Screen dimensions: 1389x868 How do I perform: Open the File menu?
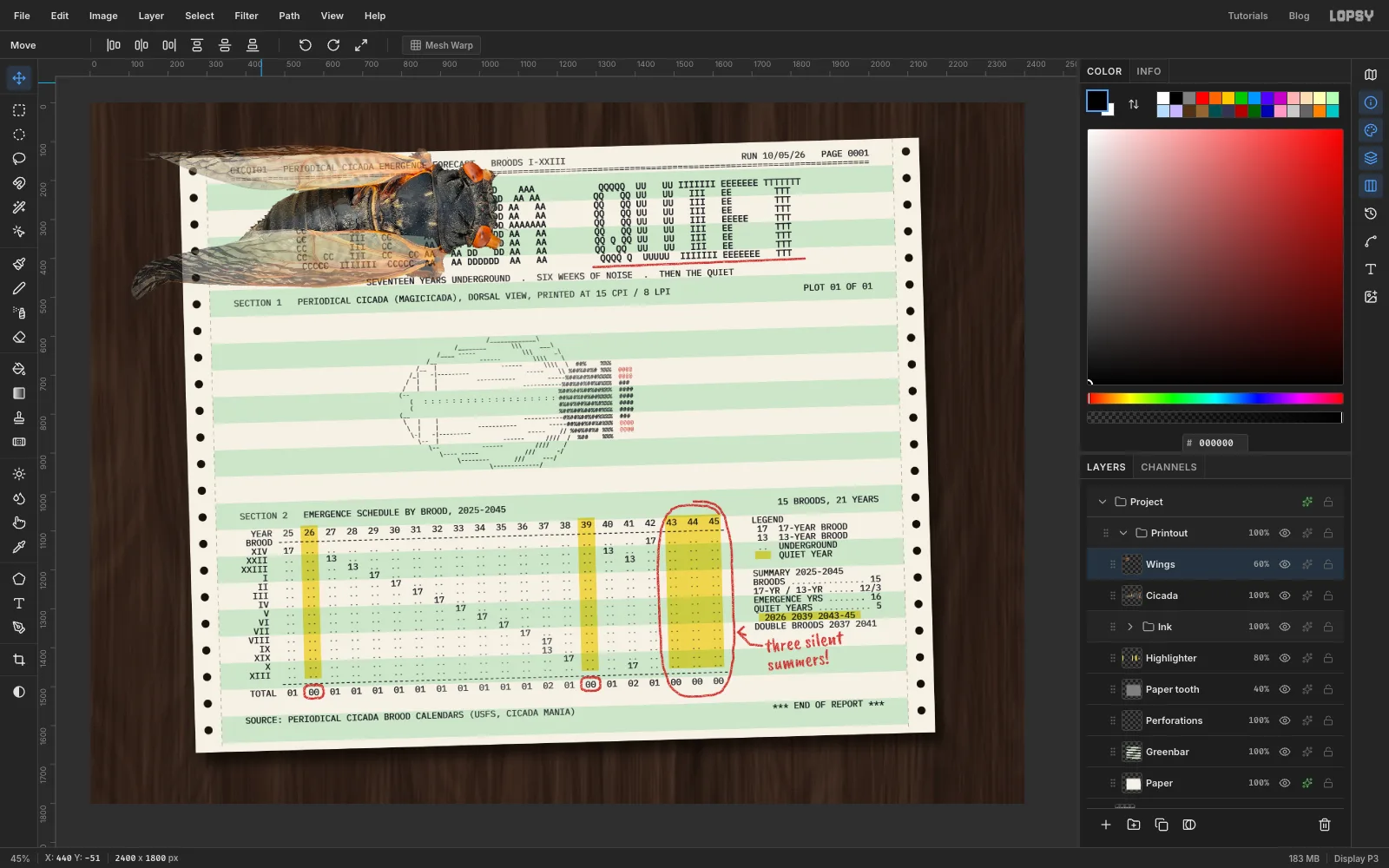(x=22, y=16)
